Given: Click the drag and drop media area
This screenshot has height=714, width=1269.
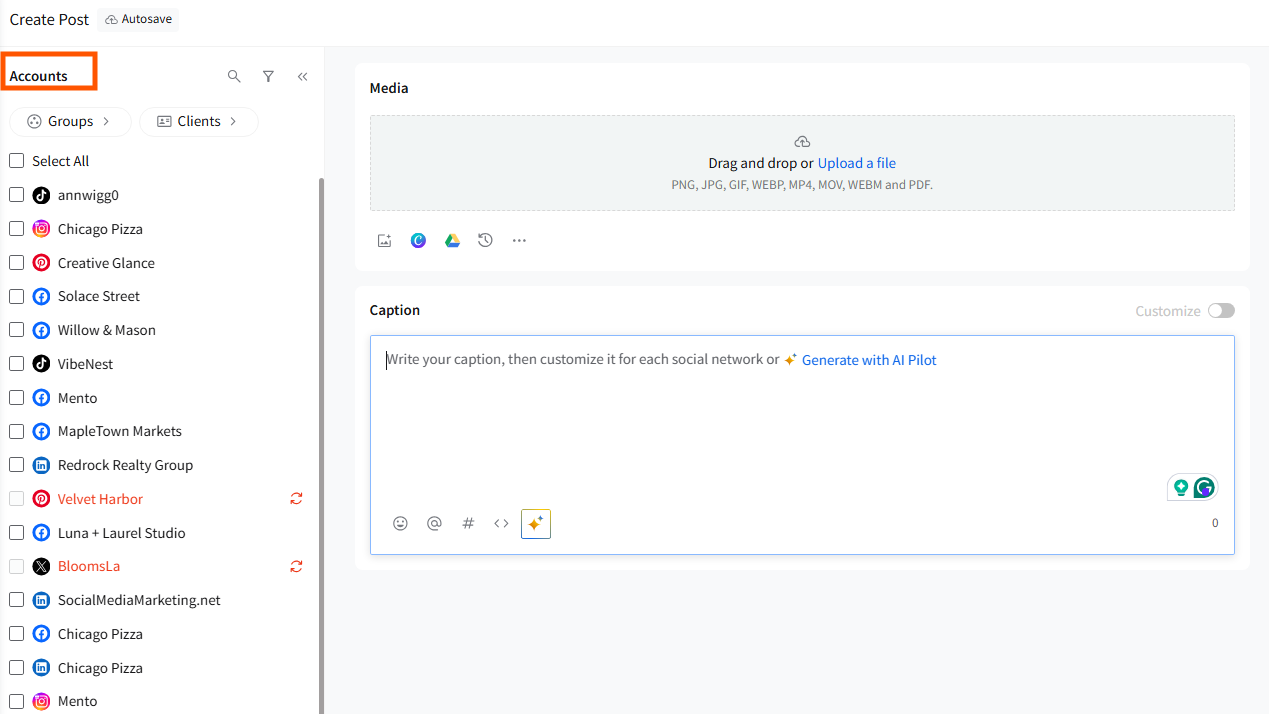Looking at the screenshot, I should [x=802, y=163].
